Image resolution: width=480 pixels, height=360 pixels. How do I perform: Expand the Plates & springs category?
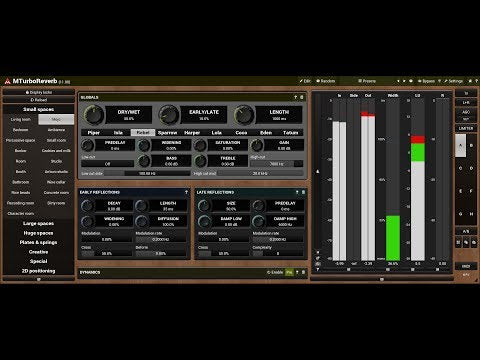point(38,242)
